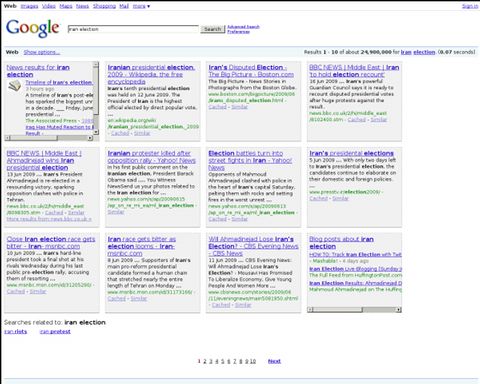Open the News tab in top navigation
Image resolution: width=480 pixels, height=384 pixels.
click(82, 6)
